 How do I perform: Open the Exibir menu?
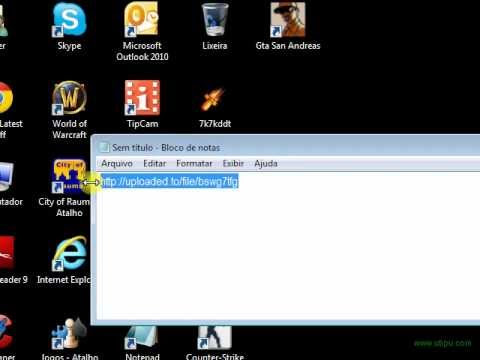233,164
